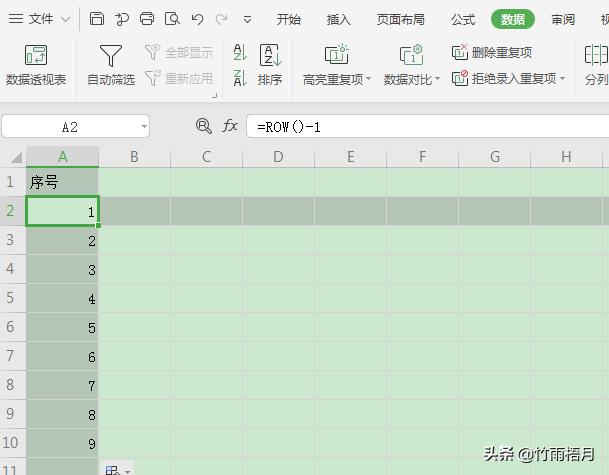Select column D header

(x=278, y=157)
